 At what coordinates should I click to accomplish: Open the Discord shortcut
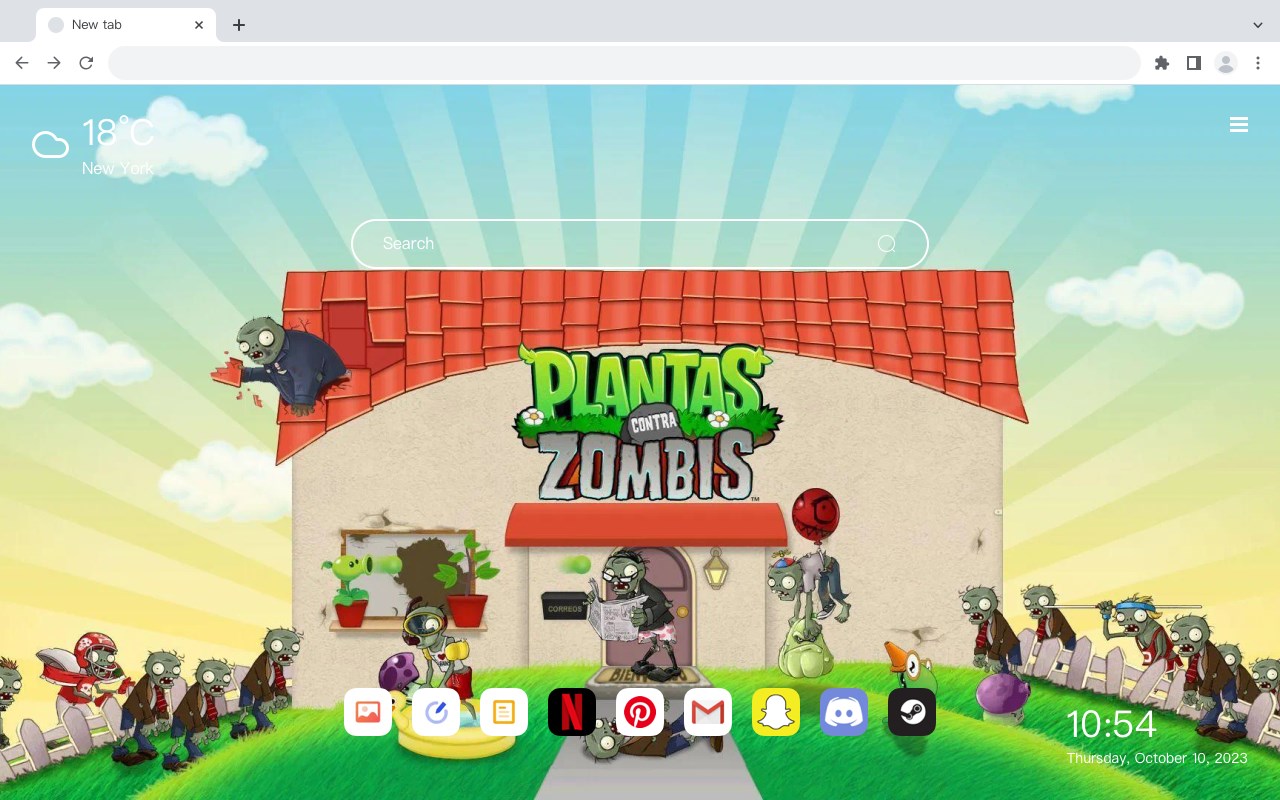click(844, 712)
